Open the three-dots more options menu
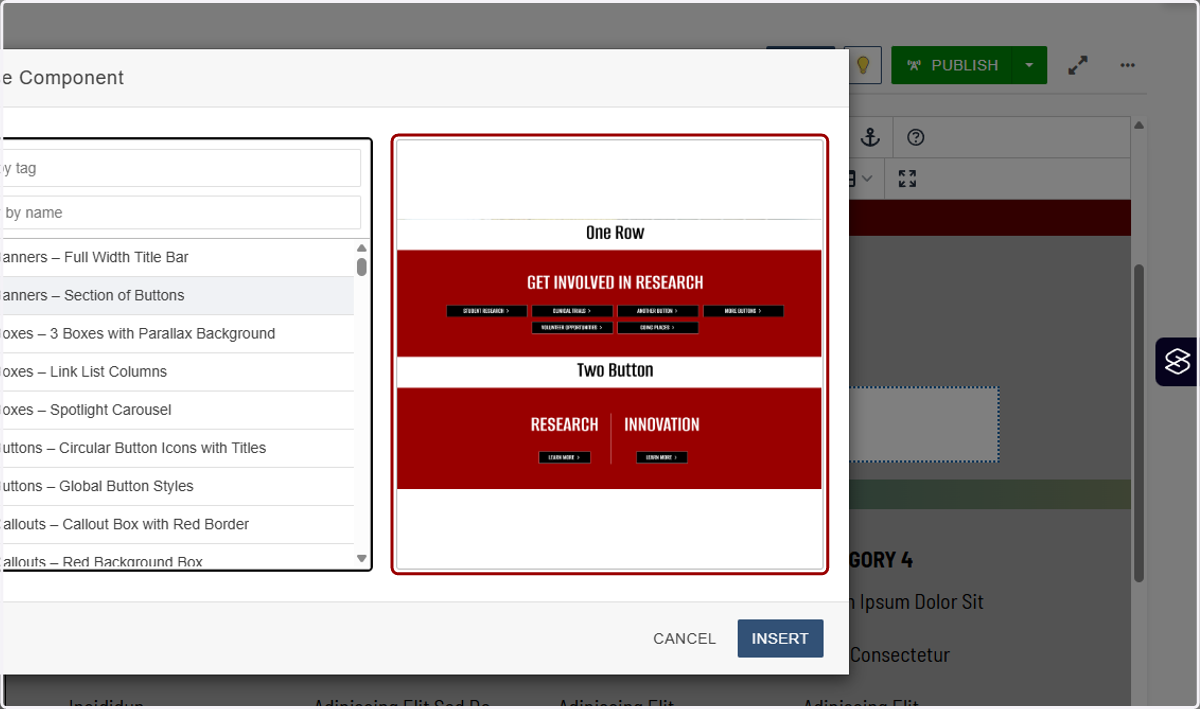 (x=1128, y=65)
